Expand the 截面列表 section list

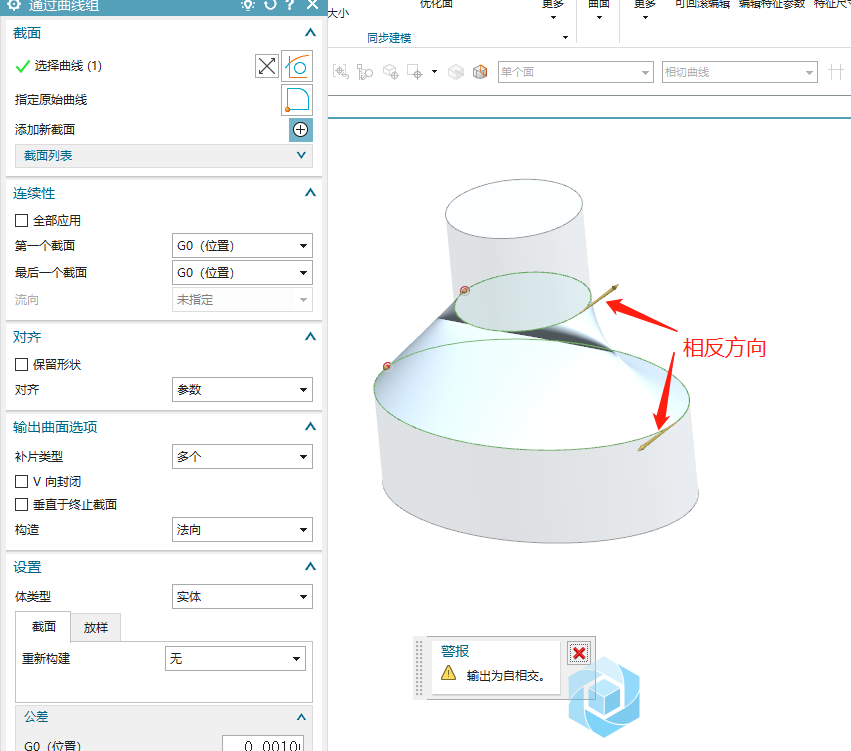(164, 156)
